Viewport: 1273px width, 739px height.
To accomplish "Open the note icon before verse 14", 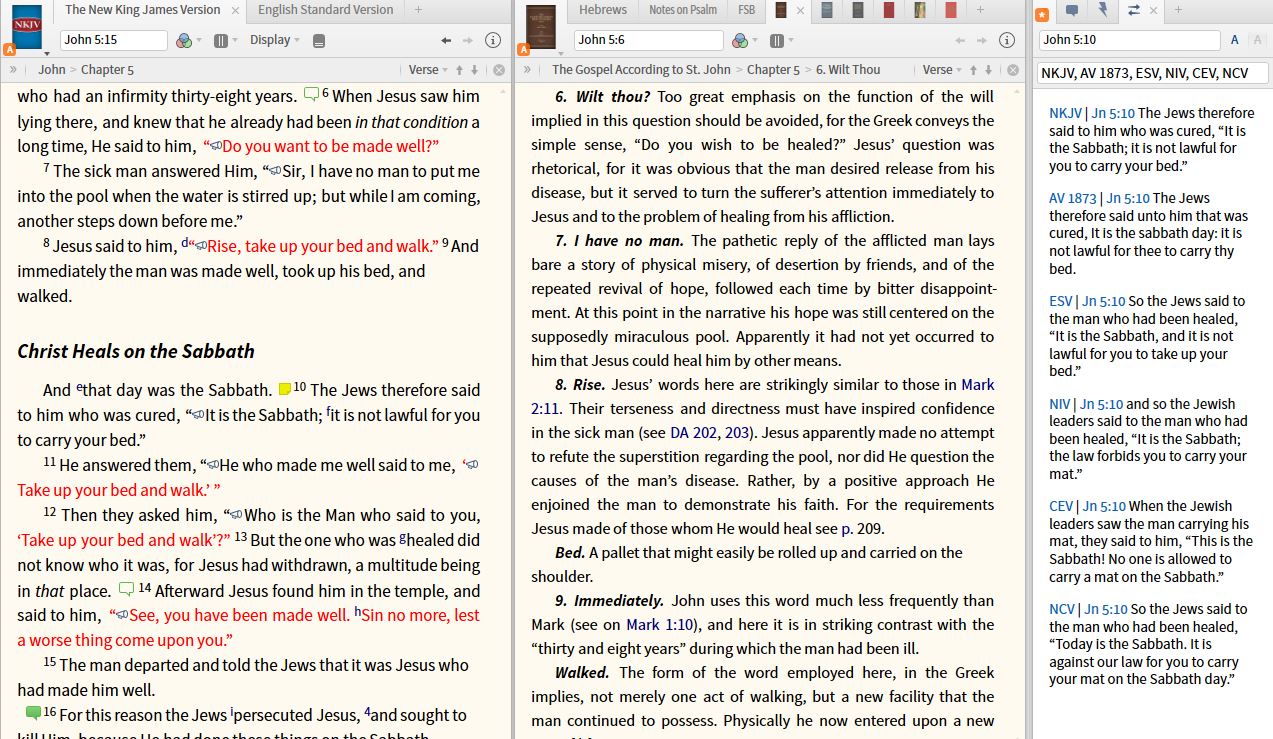I will coord(127,589).
